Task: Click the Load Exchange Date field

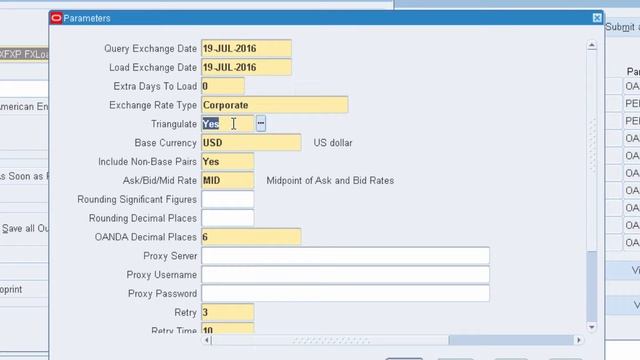Action: point(246,67)
